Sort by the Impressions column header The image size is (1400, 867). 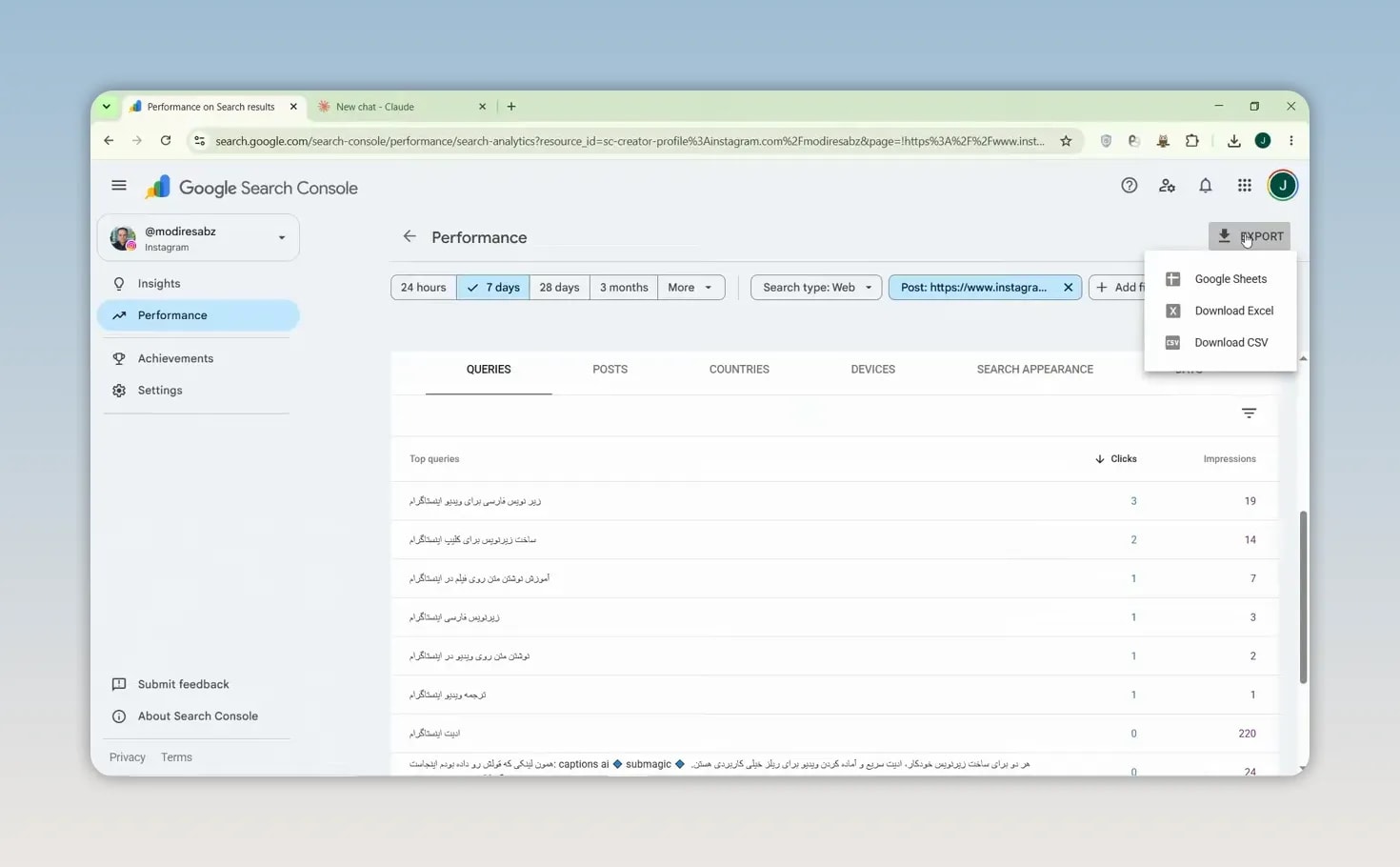[1229, 459]
